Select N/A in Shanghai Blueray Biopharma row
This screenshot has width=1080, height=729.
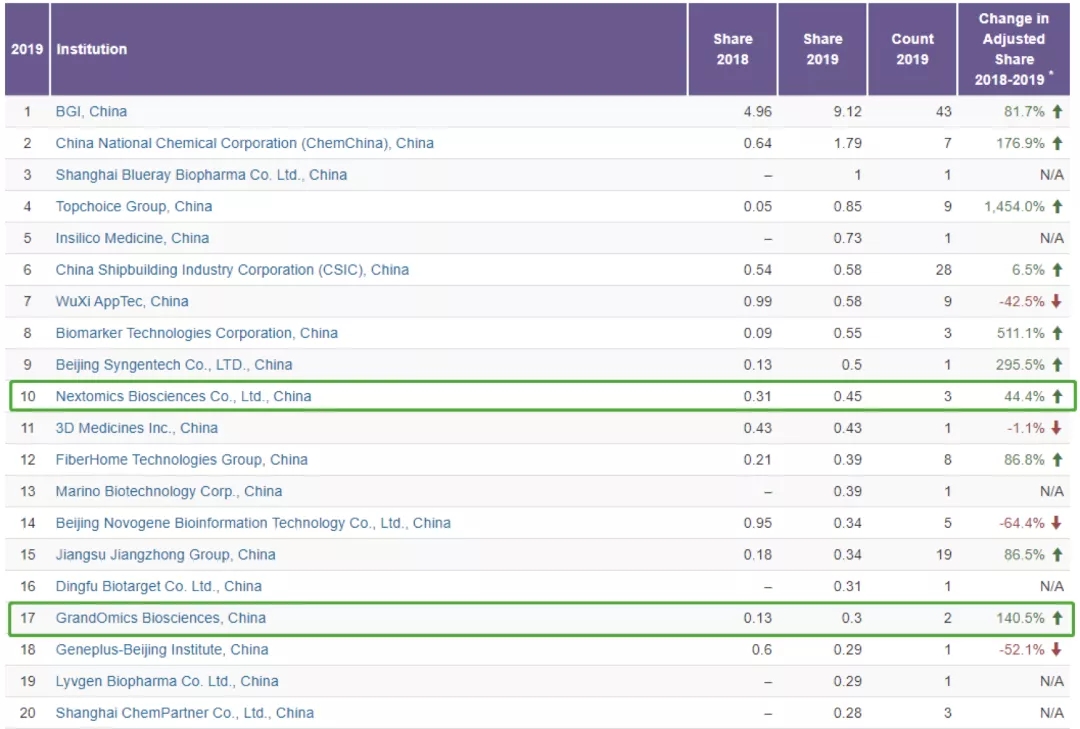coord(1052,175)
